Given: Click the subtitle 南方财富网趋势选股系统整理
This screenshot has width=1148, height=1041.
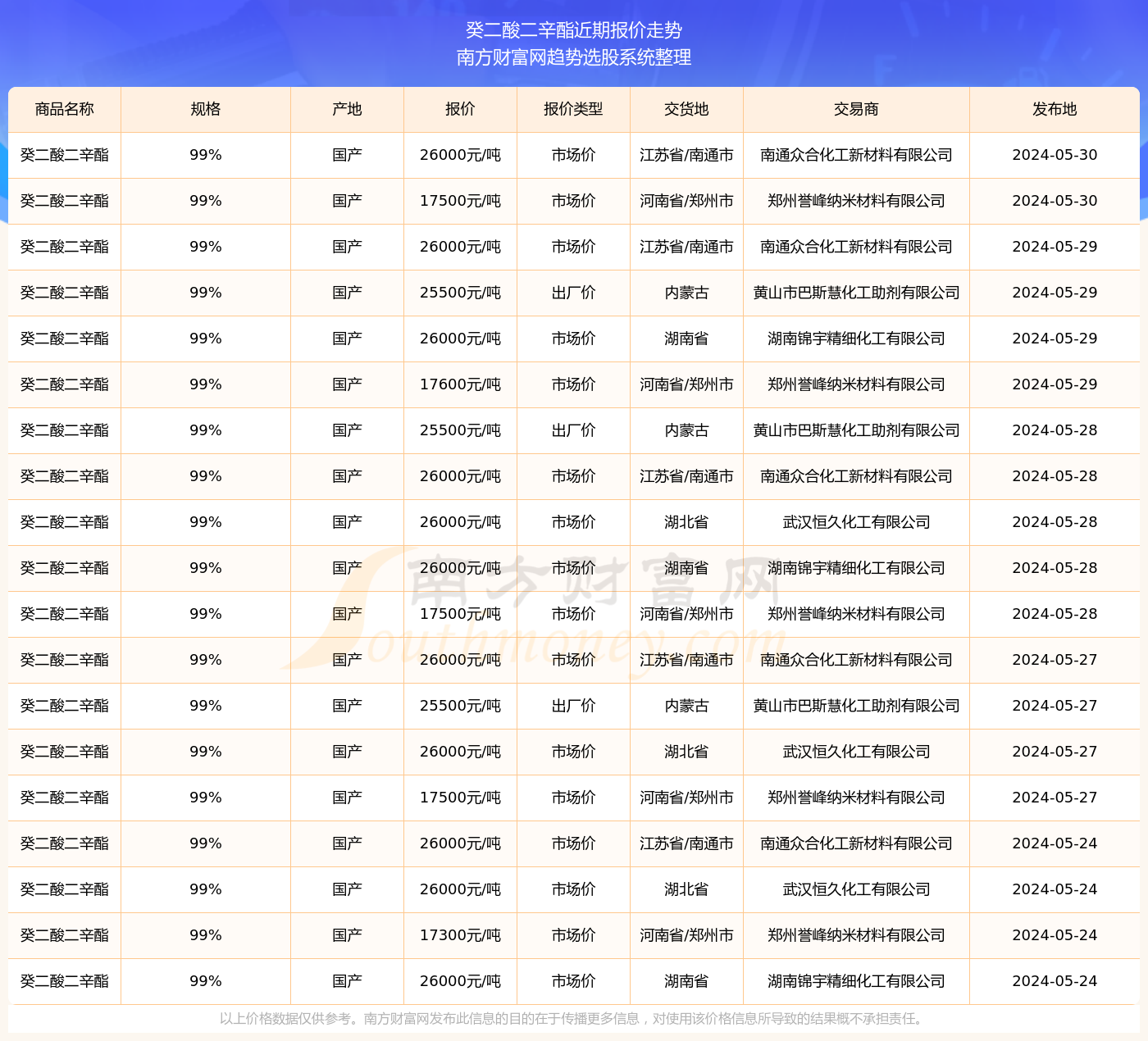Looking at the screenshot, I should coord(574,57).
